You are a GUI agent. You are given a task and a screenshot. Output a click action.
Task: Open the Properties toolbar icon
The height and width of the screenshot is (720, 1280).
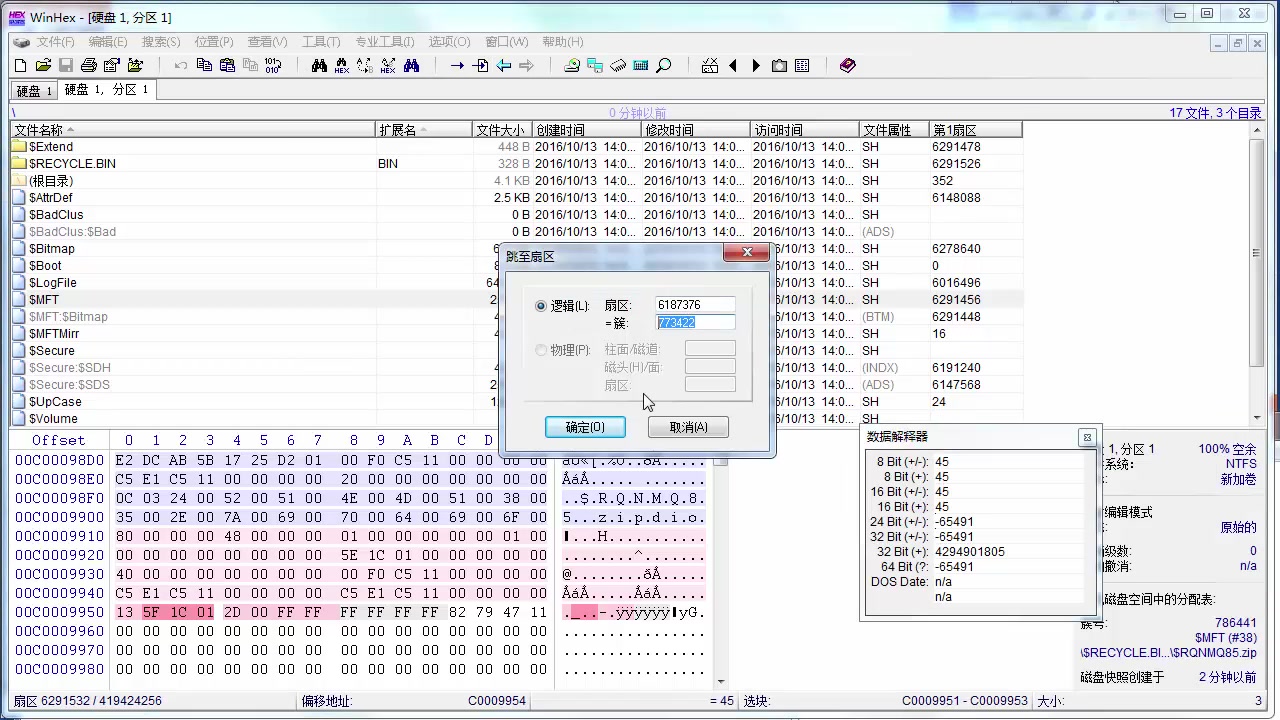[112, 66]
